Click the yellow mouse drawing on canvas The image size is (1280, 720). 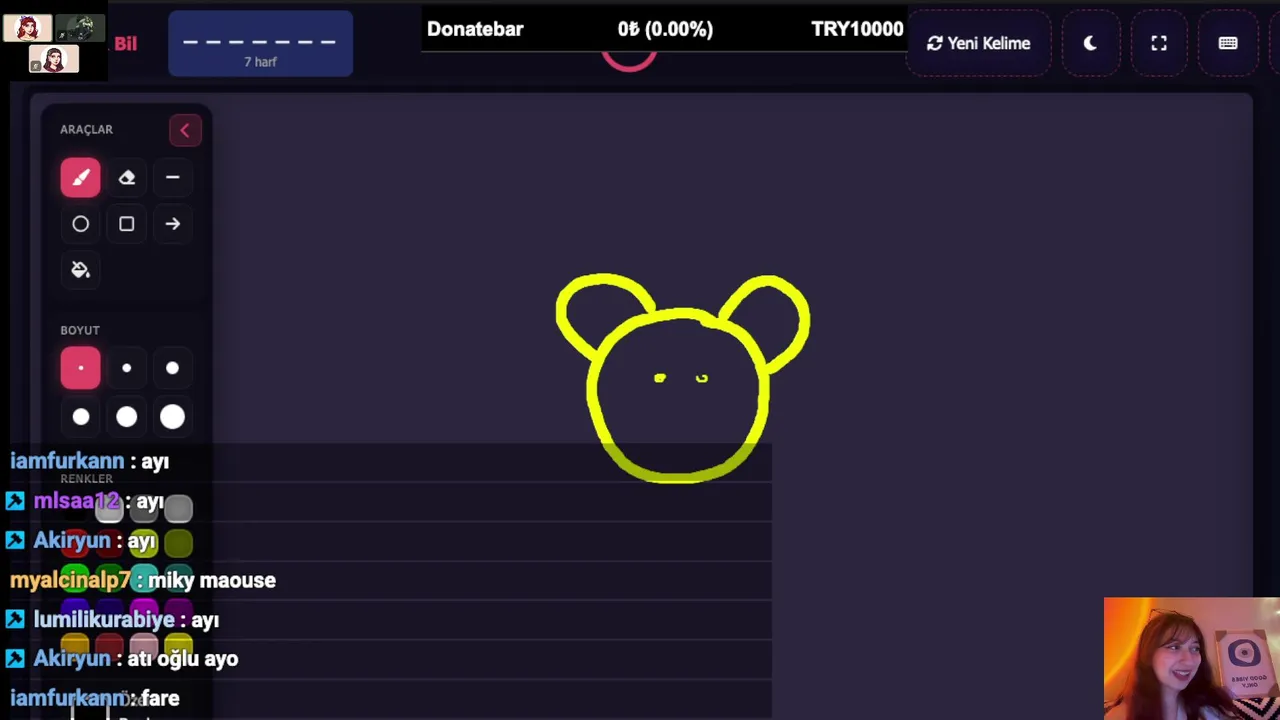tap(682, 378)
